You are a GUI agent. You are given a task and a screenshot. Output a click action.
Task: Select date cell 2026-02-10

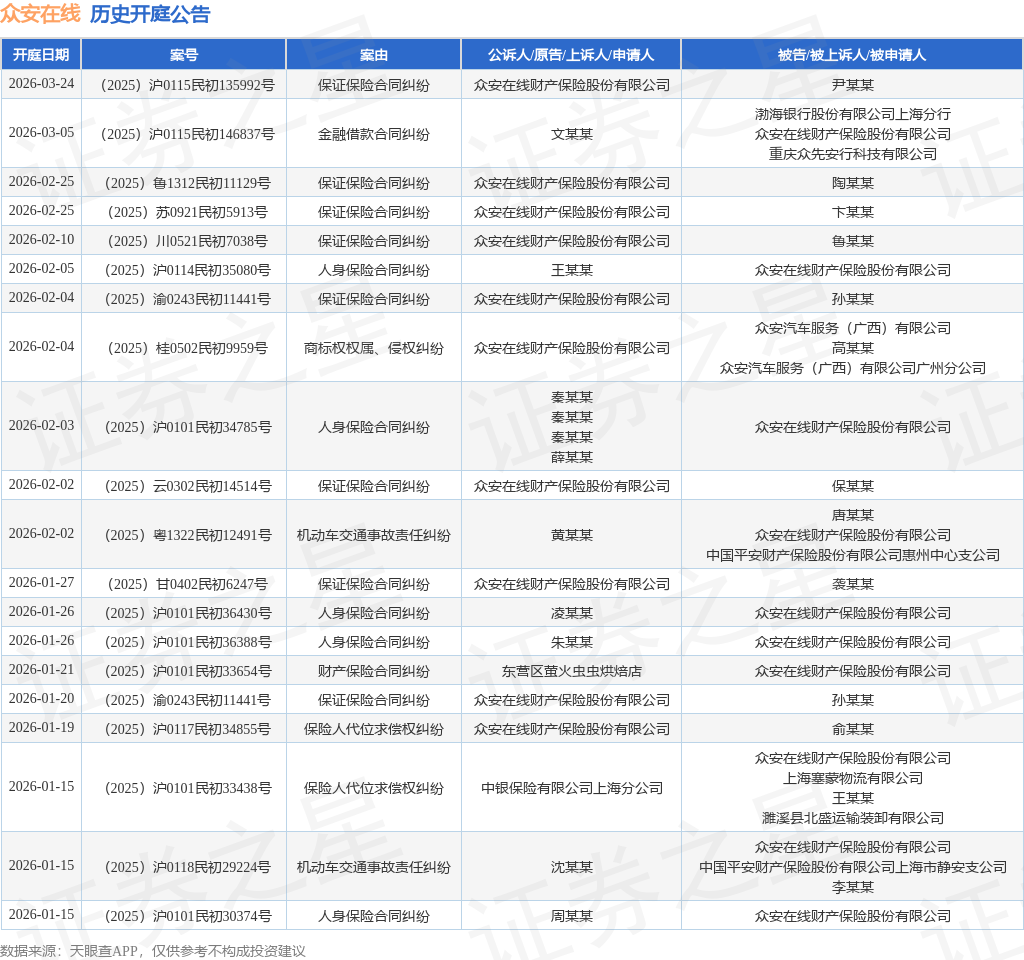(x=41, y=240)
